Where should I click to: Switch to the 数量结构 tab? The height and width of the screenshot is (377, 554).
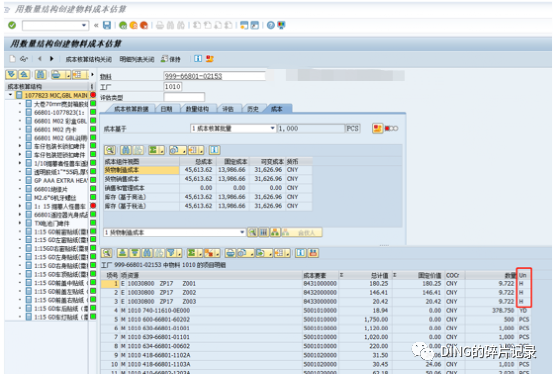197,109
